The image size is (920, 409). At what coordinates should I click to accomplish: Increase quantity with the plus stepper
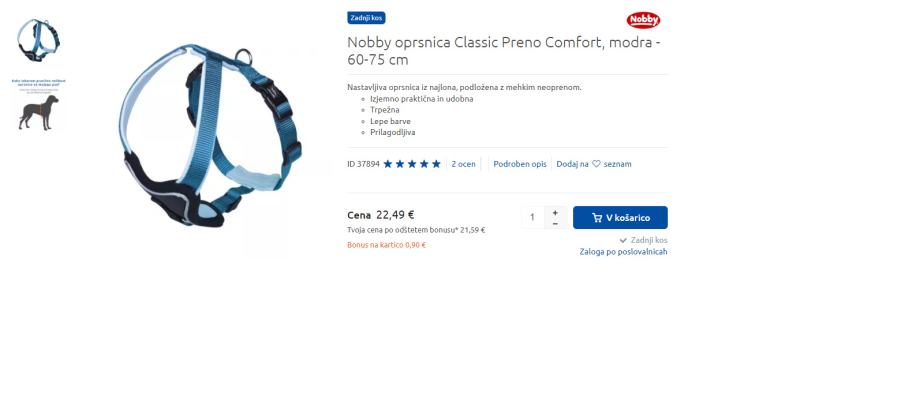555,212
